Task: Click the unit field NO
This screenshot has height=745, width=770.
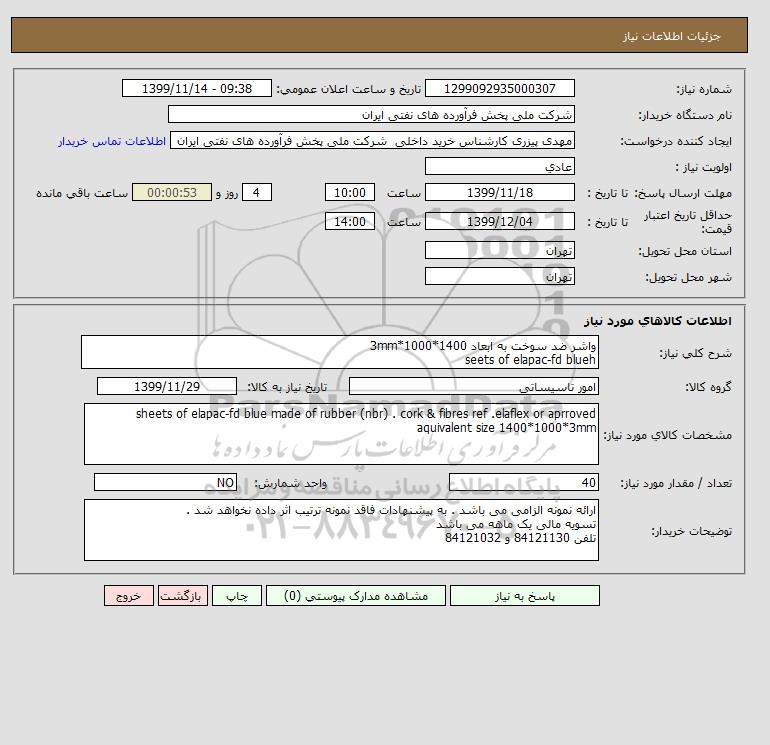Action: 165,482
